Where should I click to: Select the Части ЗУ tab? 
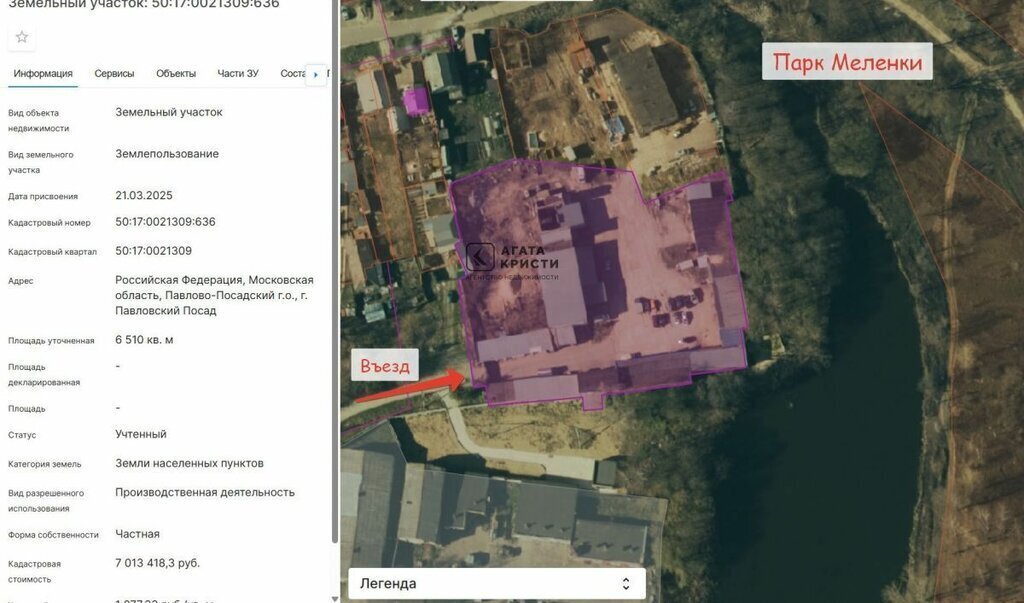(x=238, y=74)
